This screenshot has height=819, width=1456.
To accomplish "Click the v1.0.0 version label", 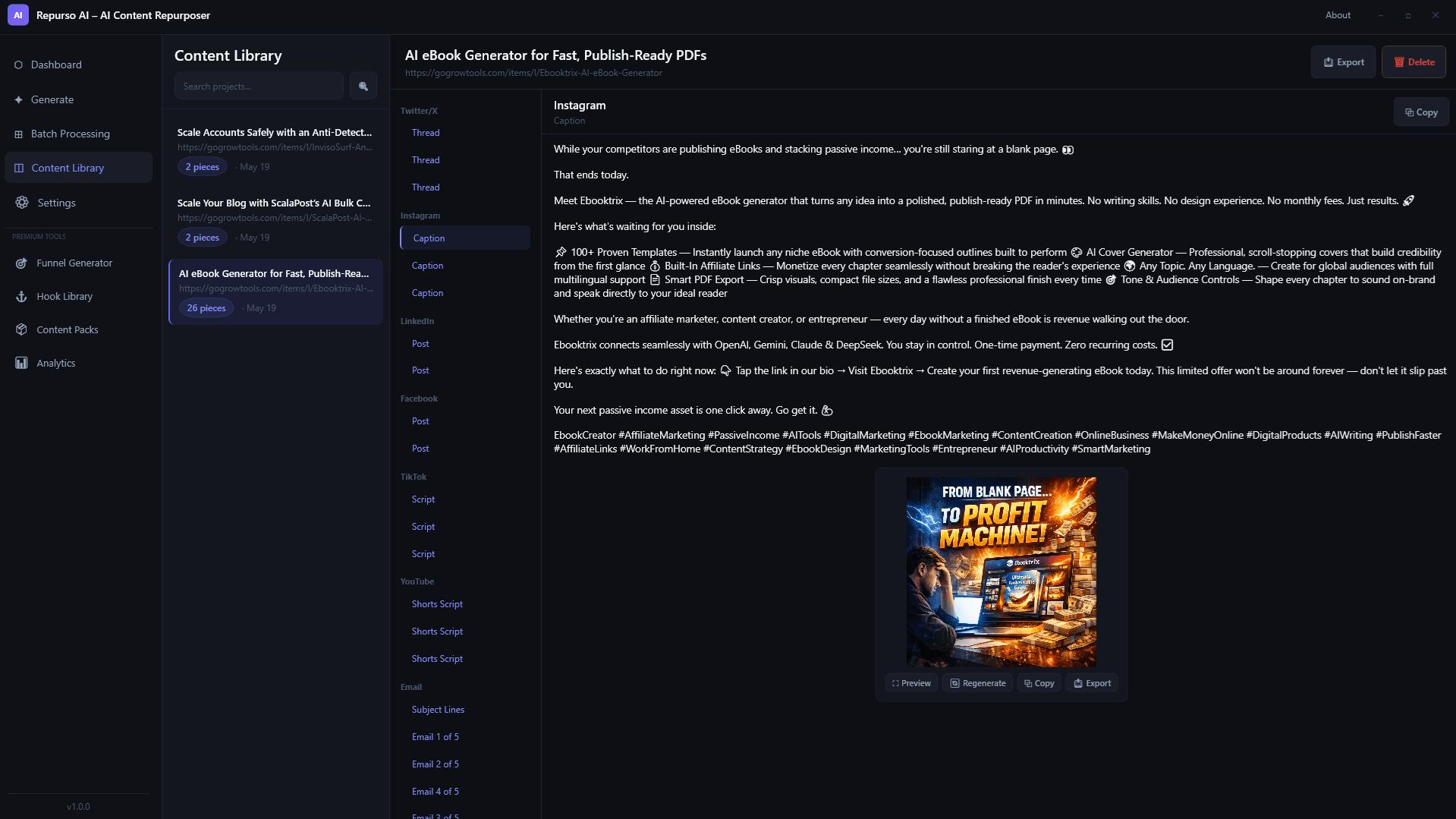I will 78,807.
